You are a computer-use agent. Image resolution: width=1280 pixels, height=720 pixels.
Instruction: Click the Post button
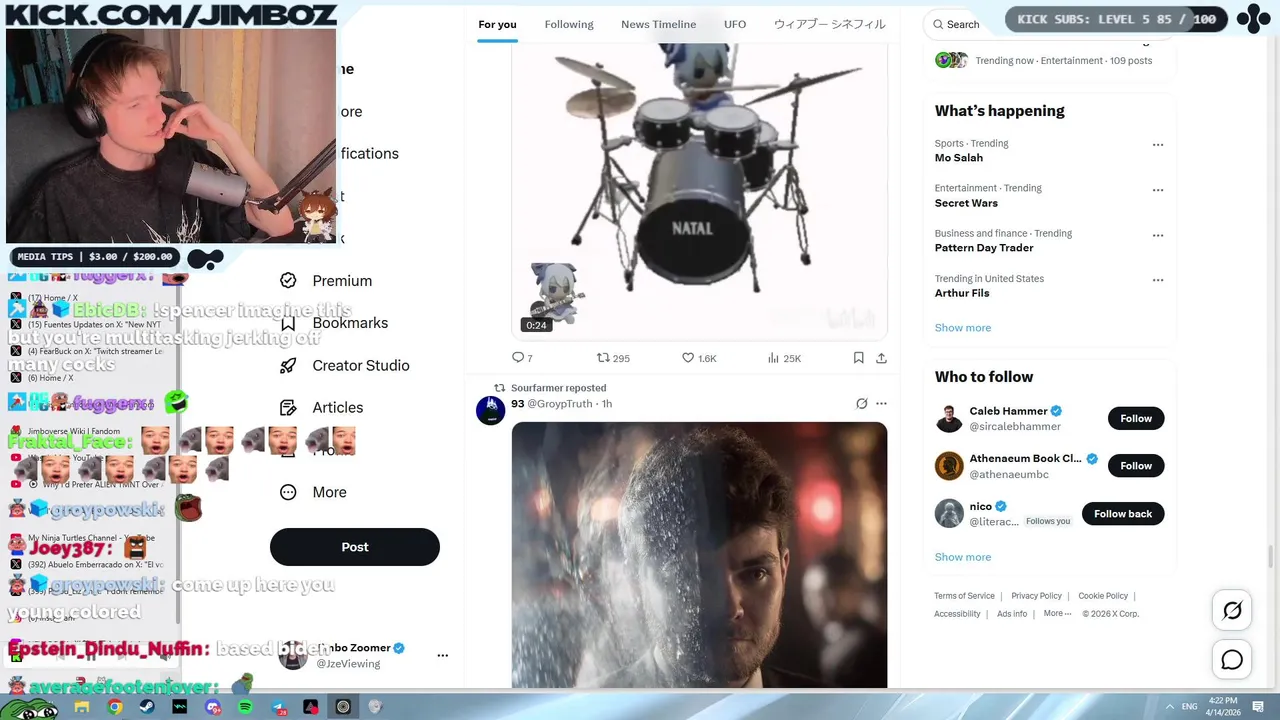click(355, 547)
